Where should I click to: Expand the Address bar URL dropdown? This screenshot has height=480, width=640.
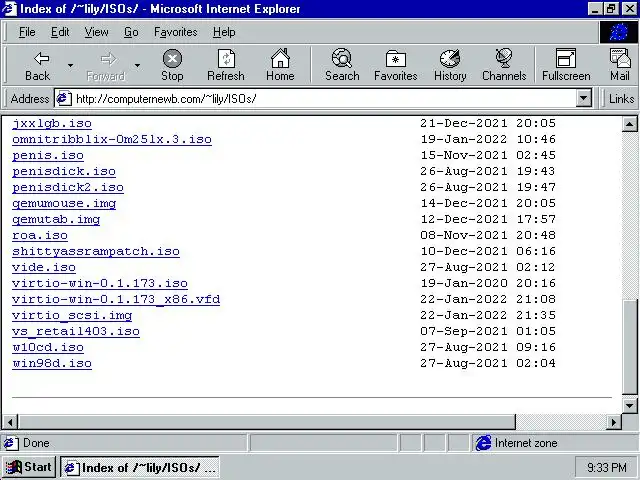point(584,98)
